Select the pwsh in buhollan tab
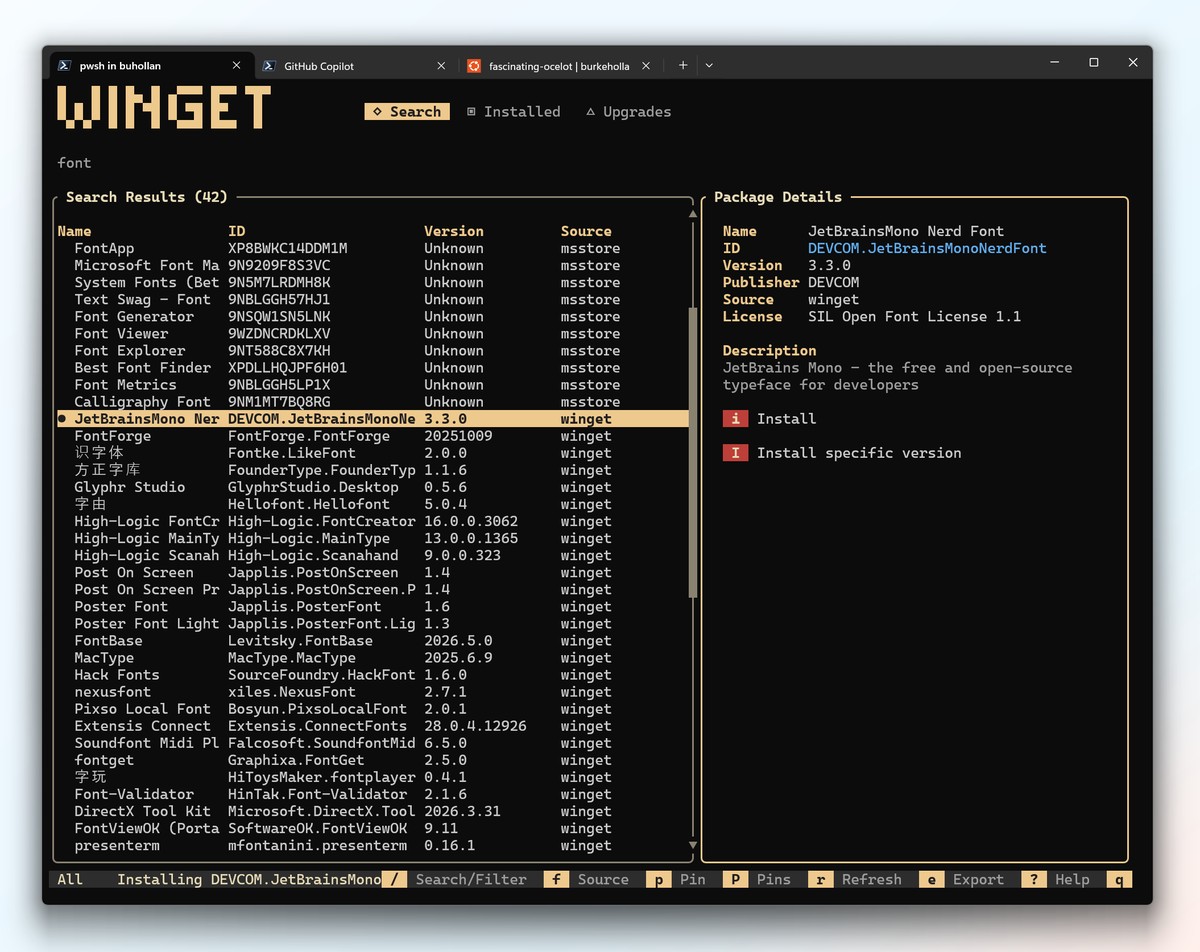The height and width of the screenshot is (952, 1200). (150, 66)
